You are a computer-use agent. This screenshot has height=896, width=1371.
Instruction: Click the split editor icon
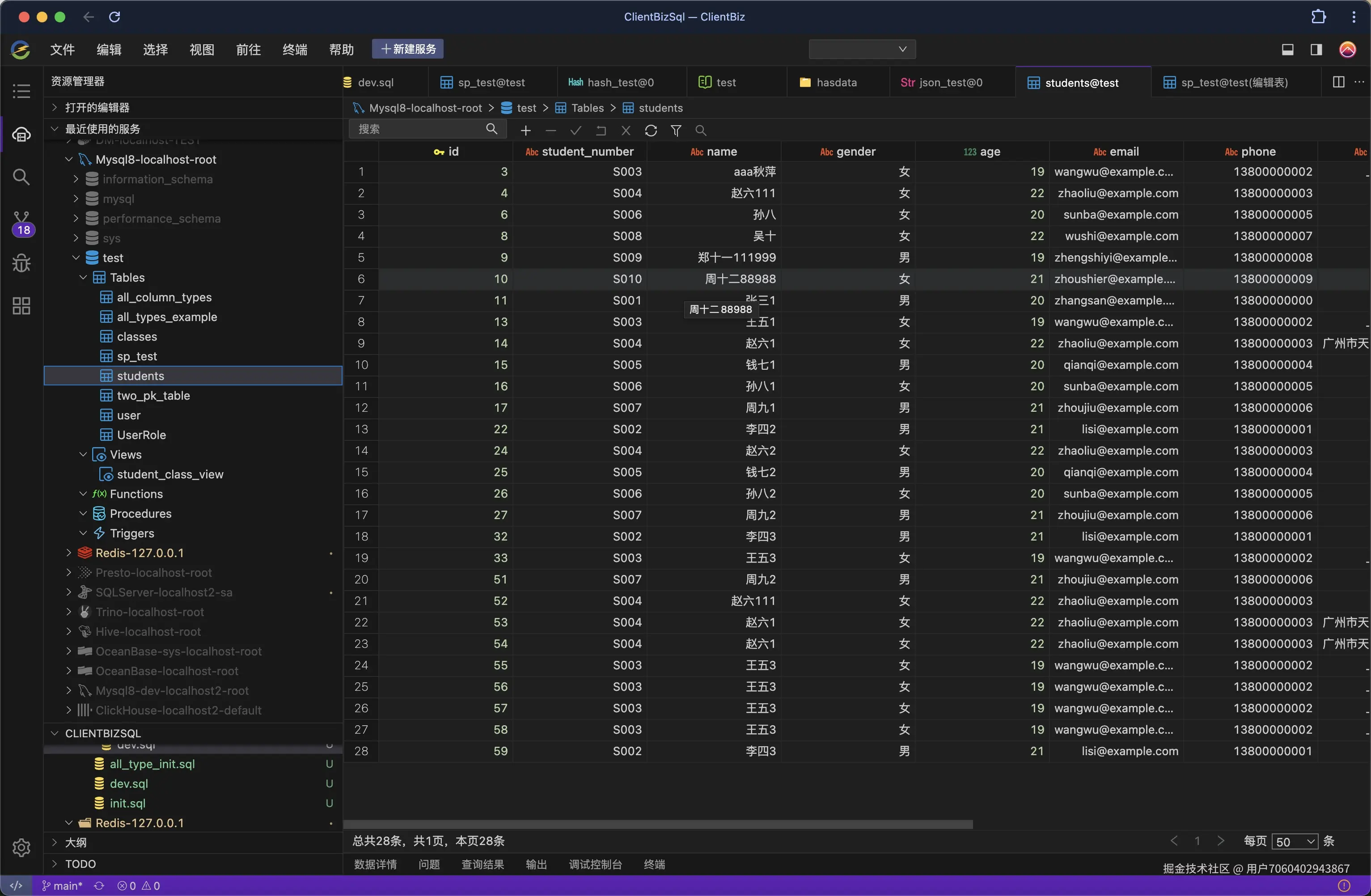(1338, 82)
